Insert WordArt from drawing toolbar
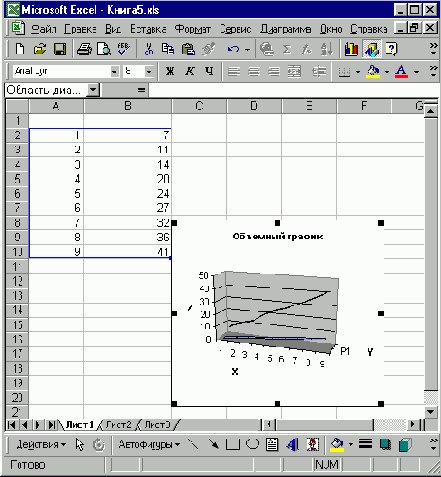The width and height of the screenshot is (441, 477). (x=293, y=444)
